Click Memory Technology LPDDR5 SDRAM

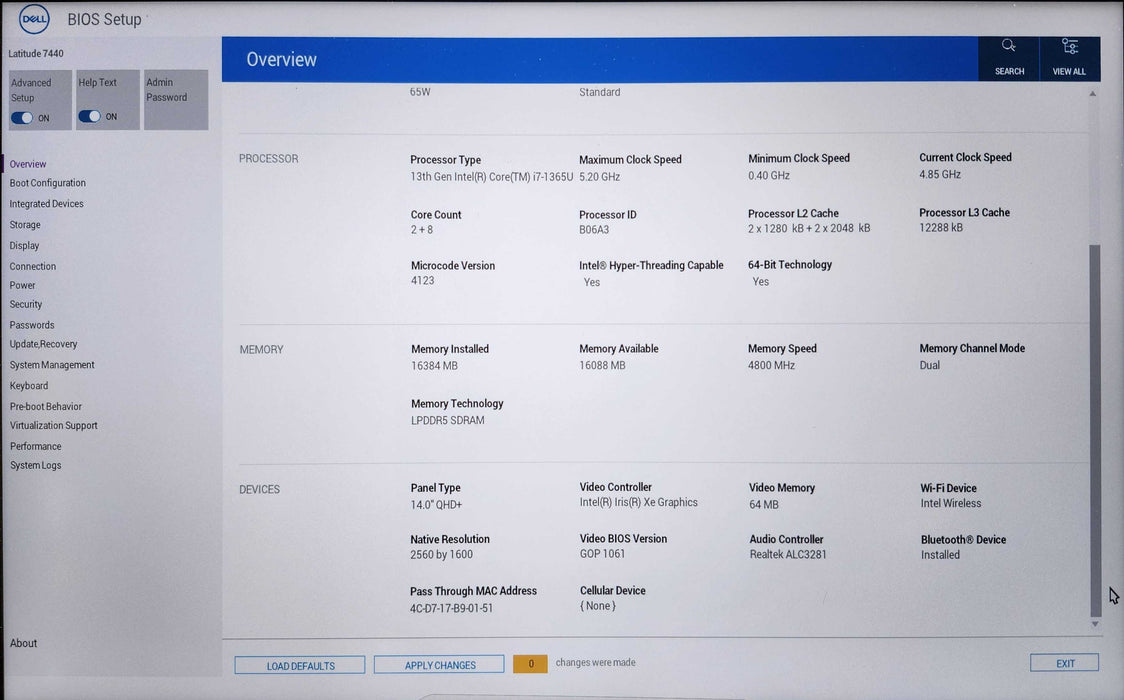pyautogui.click(x=447, y=421)
